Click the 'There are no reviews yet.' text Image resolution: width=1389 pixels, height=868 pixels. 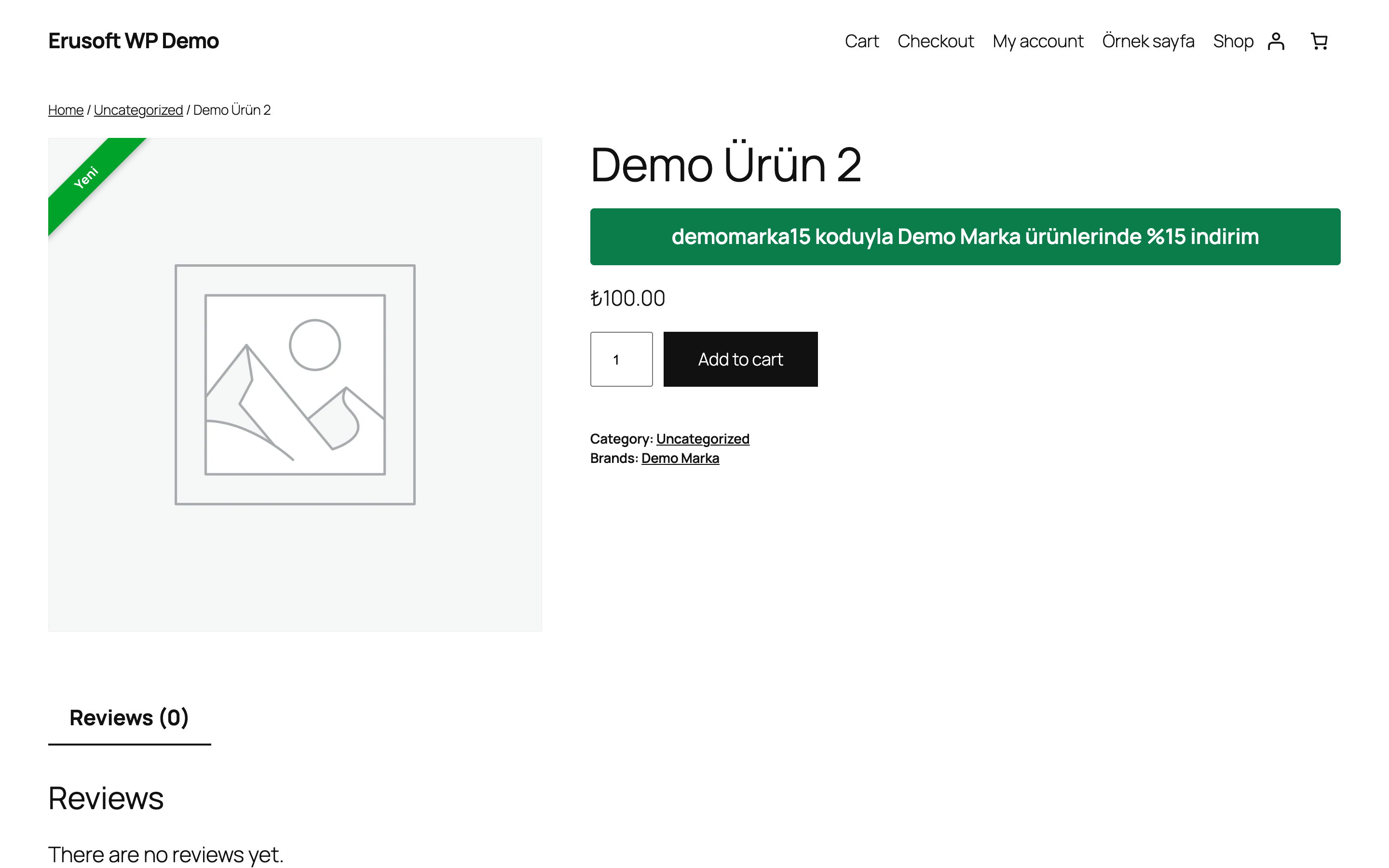(166, 854)
